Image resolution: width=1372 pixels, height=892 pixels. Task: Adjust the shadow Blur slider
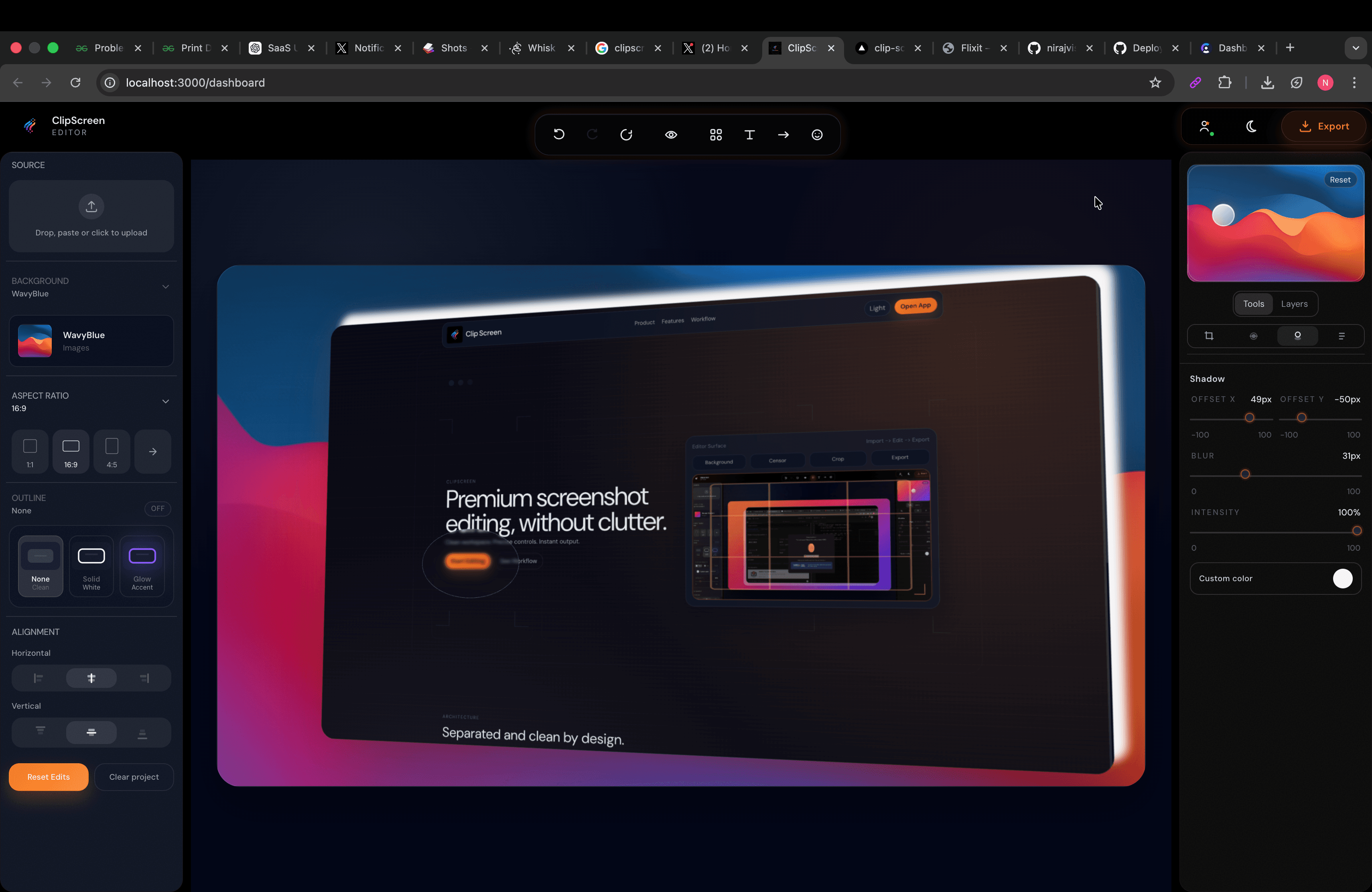click(1244, 474)
